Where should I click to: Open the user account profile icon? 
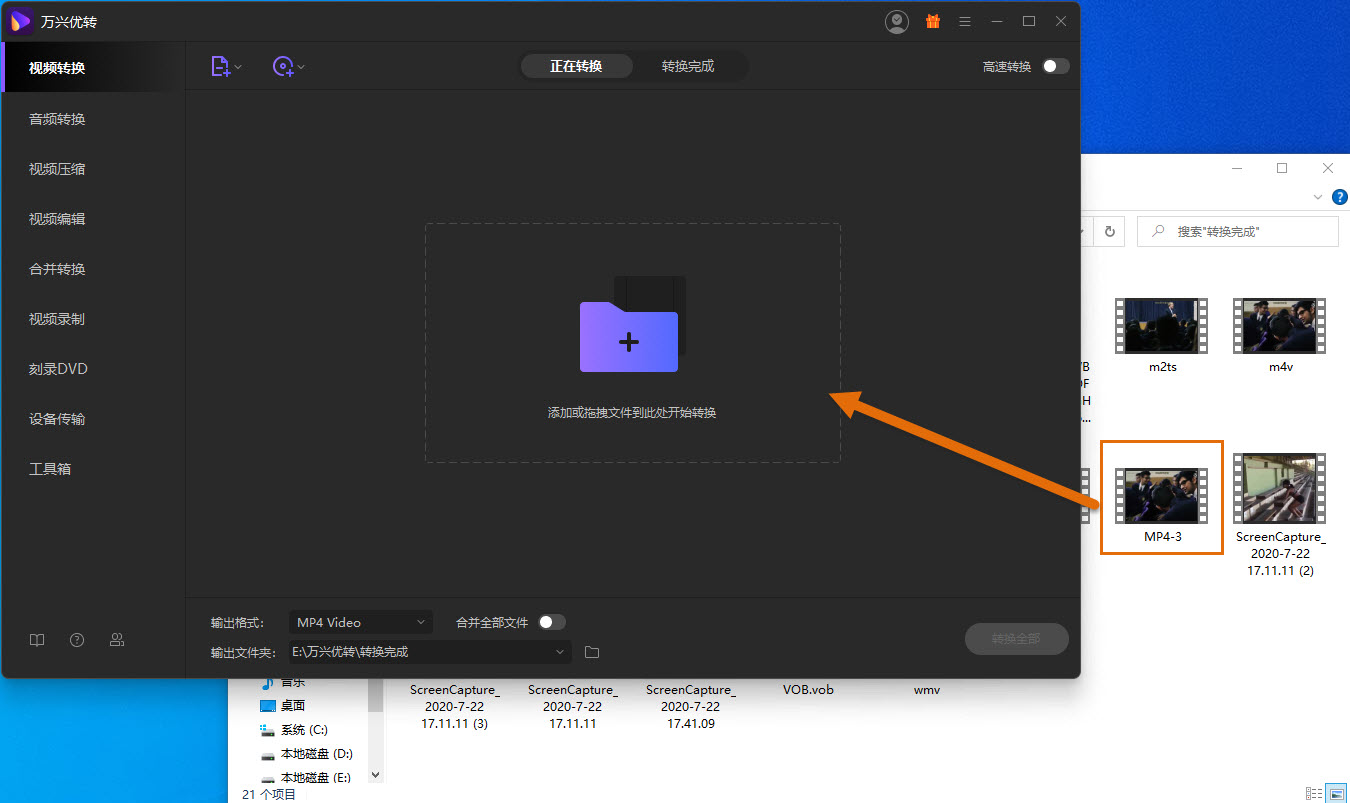click(x=897, y=21)
